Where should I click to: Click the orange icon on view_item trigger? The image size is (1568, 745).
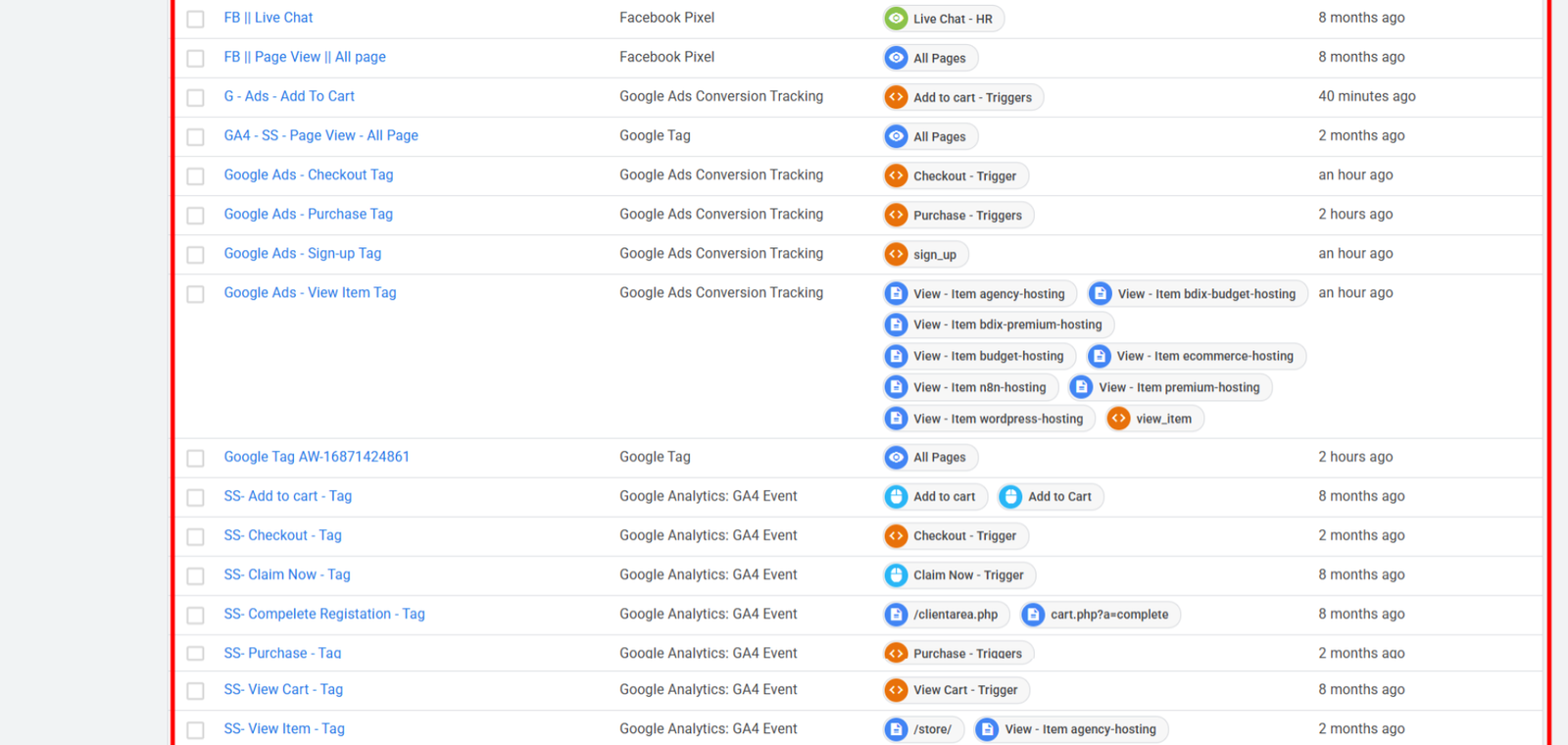click(1118, 419)
